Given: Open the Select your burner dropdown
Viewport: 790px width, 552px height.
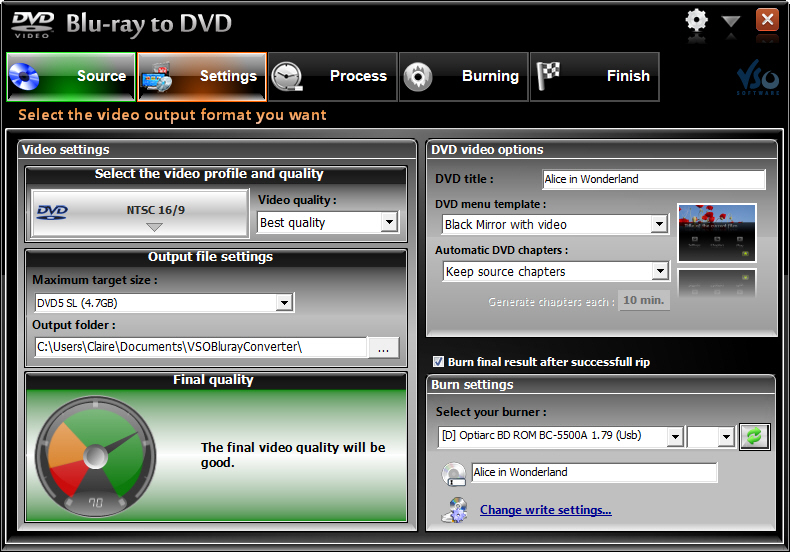Looking at the screenshot, I should coord(675,436).
